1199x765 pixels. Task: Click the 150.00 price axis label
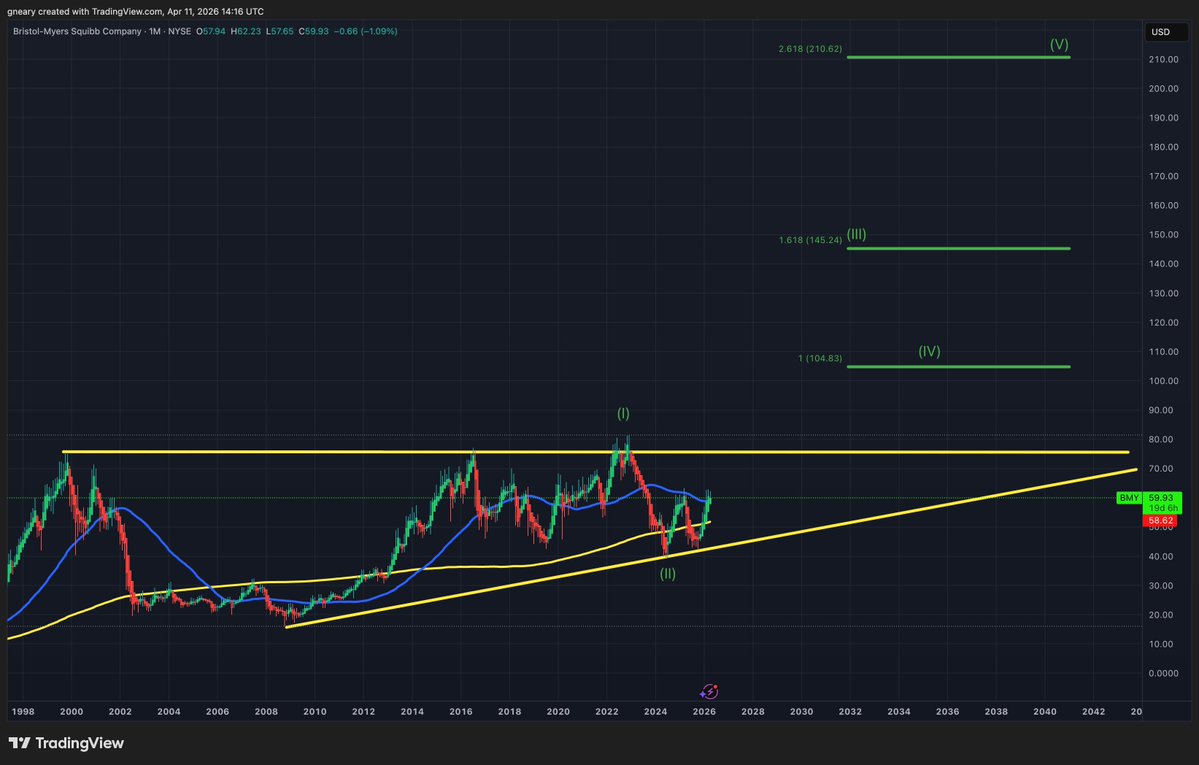pyautogui.click(x=1163, y=235)
